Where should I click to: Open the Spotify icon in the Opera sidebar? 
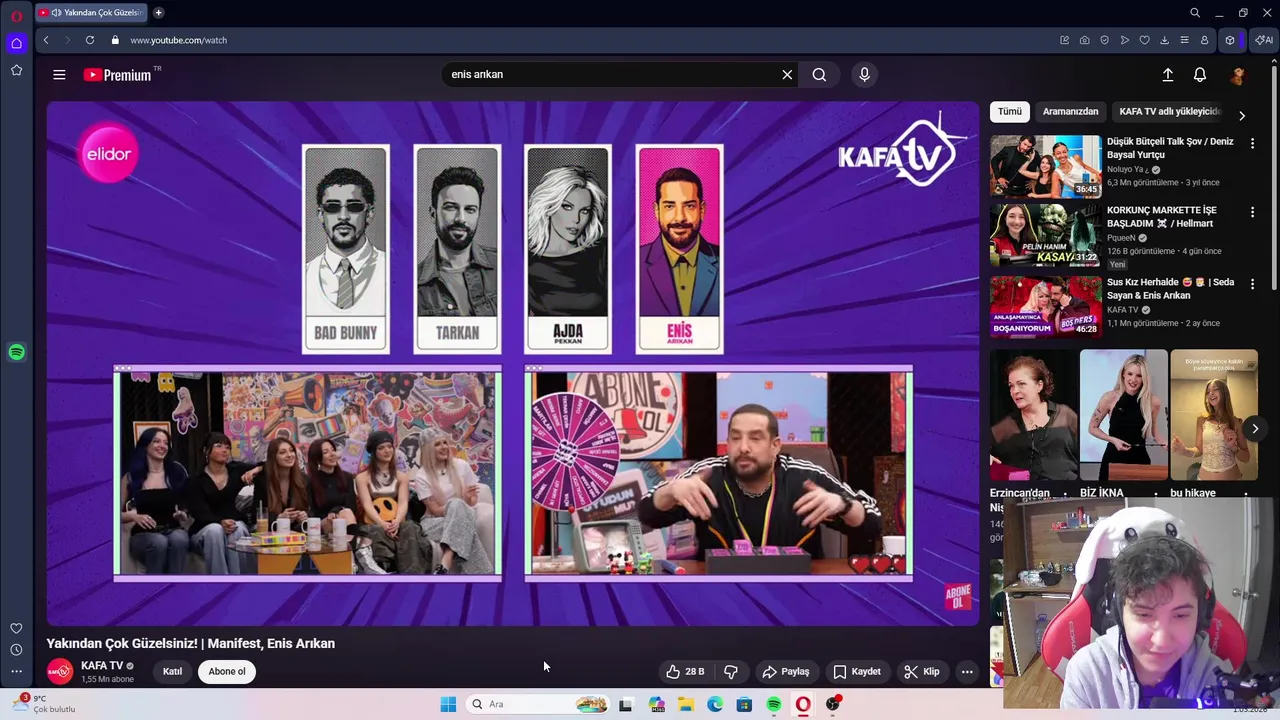16,352
